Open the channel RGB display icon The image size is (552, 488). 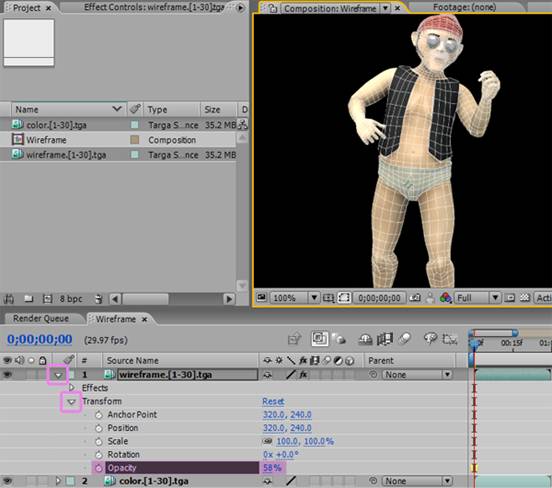tap(445, 298)
